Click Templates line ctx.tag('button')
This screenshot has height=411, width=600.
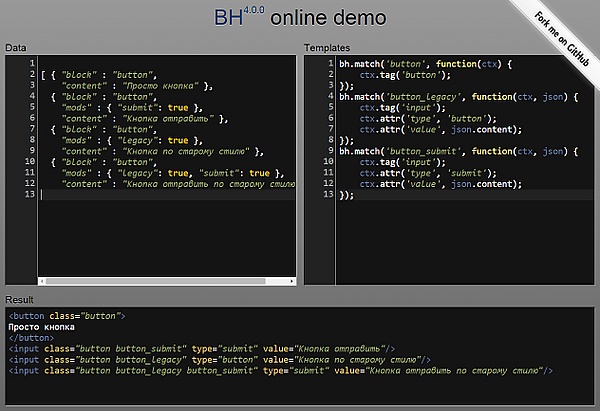(405, 75)
